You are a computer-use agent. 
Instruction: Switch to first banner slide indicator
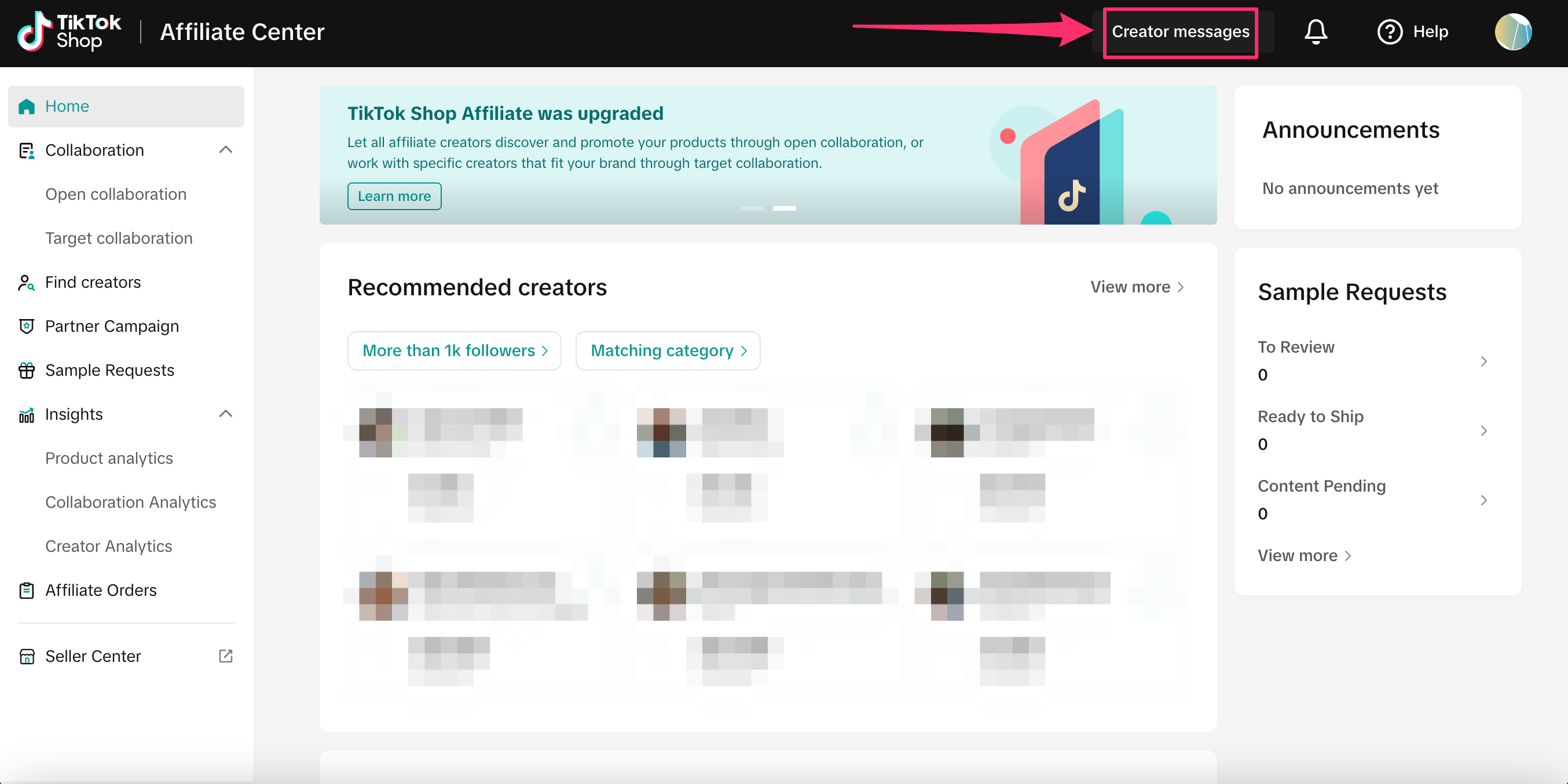point(751,208)
